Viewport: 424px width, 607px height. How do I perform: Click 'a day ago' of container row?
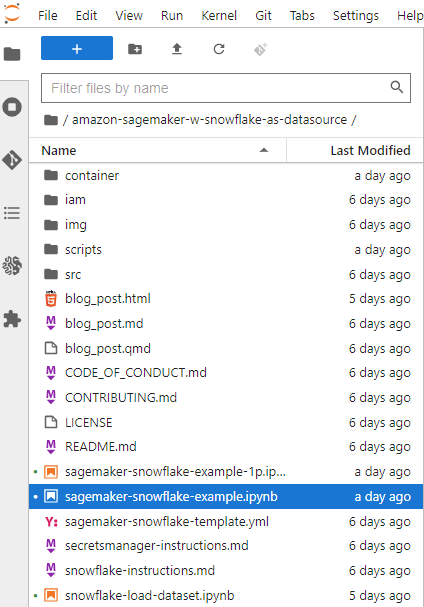[382, 176]
